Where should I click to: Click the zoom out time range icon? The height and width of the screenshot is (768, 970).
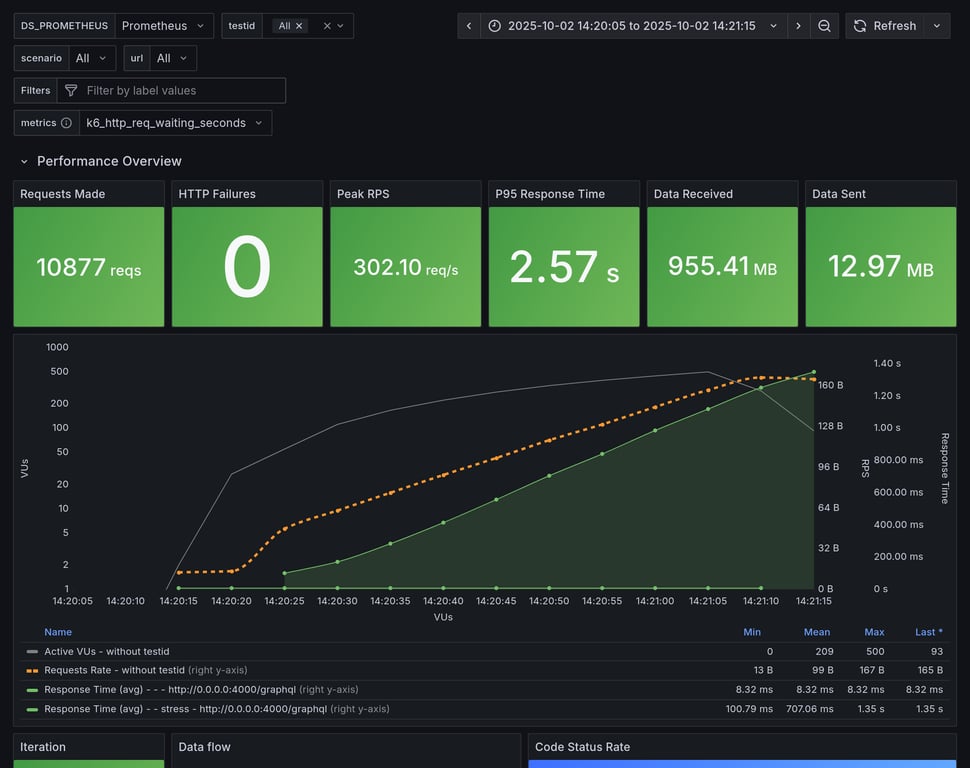(x=824, y=26)
